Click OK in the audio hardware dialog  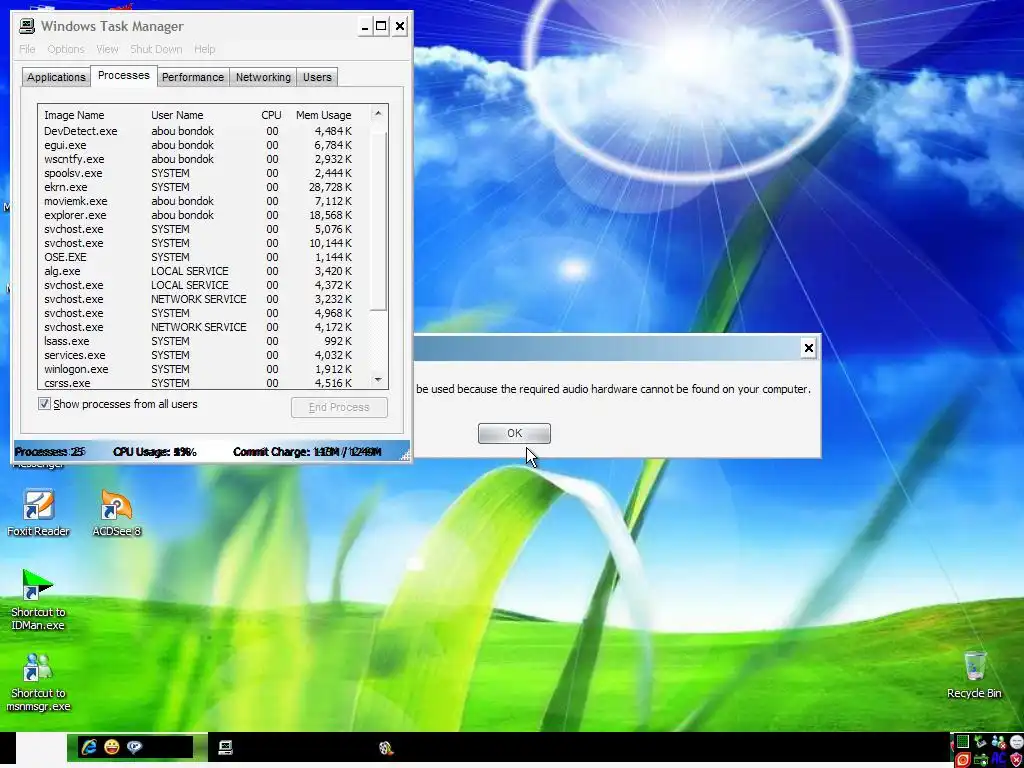[514, 433]
